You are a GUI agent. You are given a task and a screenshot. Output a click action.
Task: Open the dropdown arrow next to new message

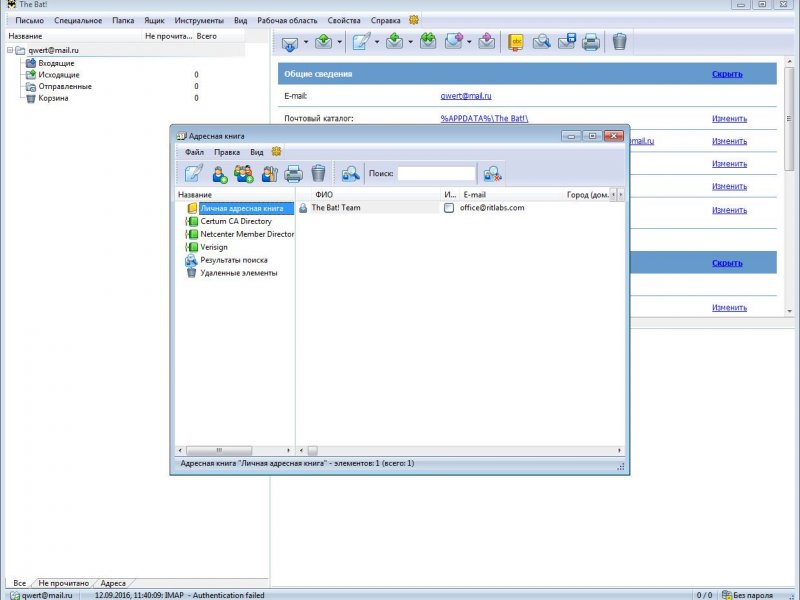(x=377, y=42)
